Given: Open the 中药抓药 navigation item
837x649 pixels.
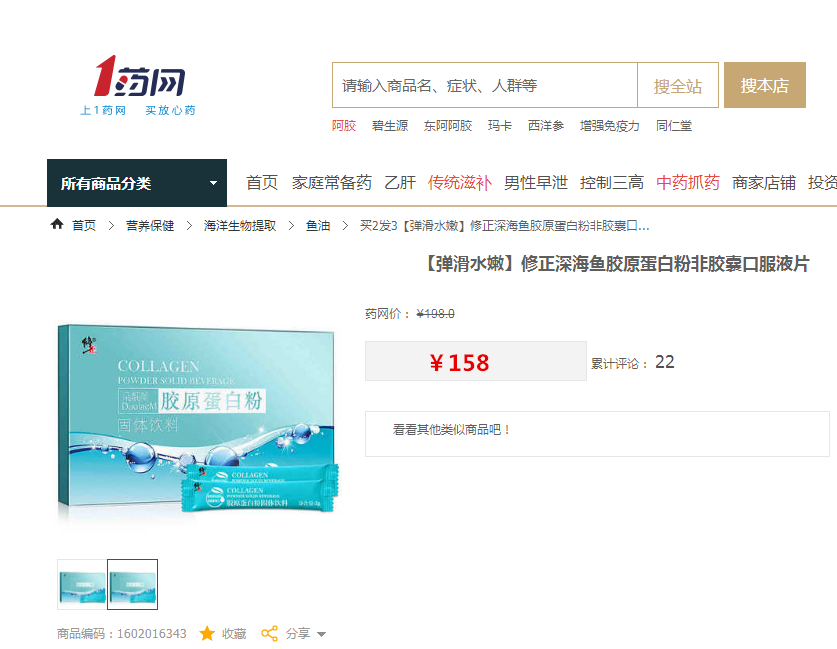Looking at the screenshot, I should click(688, 183).
